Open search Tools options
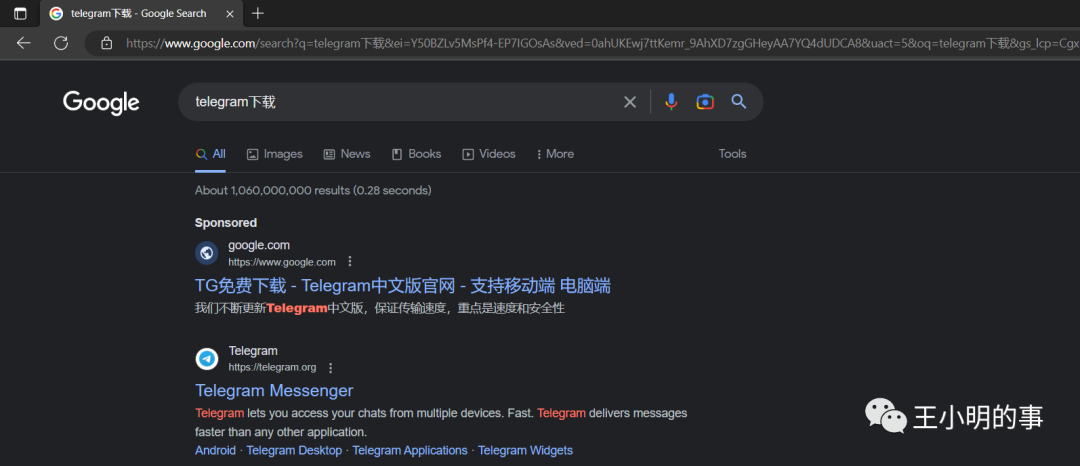Image resolution: width=1080 pixels, height=466 pixels. (x=732, y=154)
